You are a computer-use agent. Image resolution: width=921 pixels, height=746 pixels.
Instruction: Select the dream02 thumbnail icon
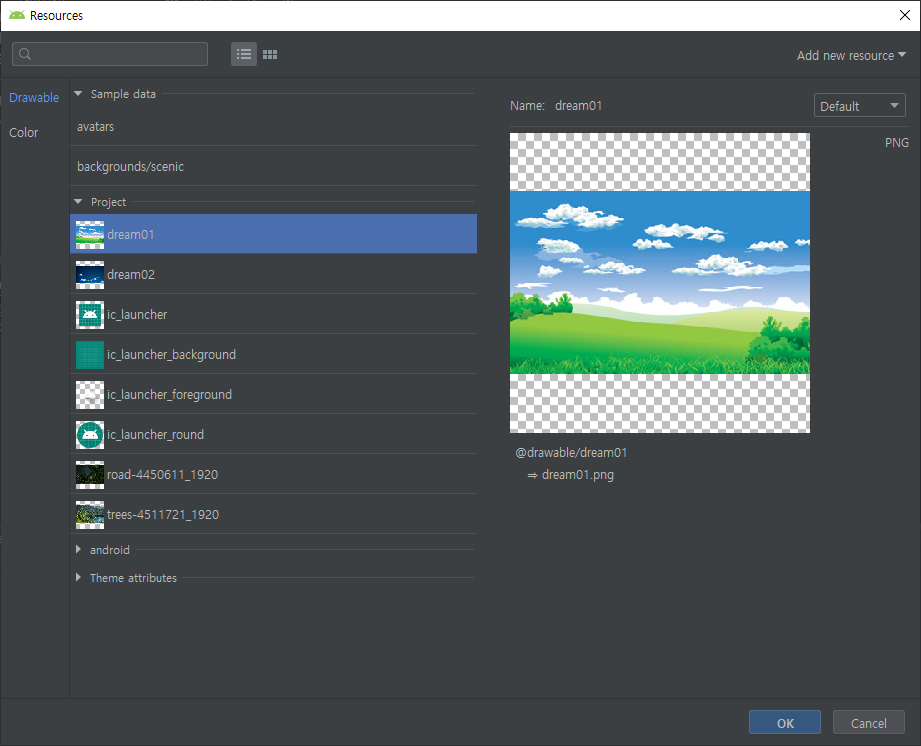point(90,274)
